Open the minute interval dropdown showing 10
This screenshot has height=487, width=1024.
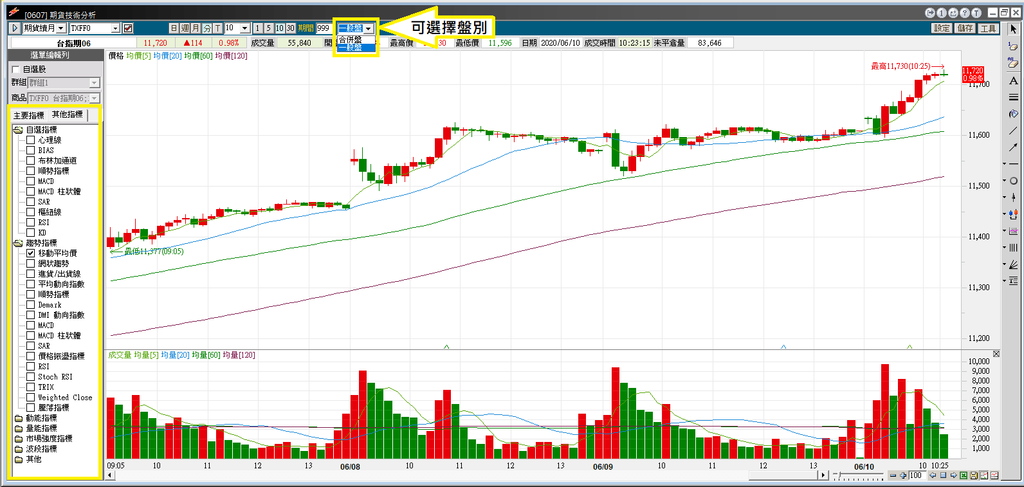click(245, 28)
